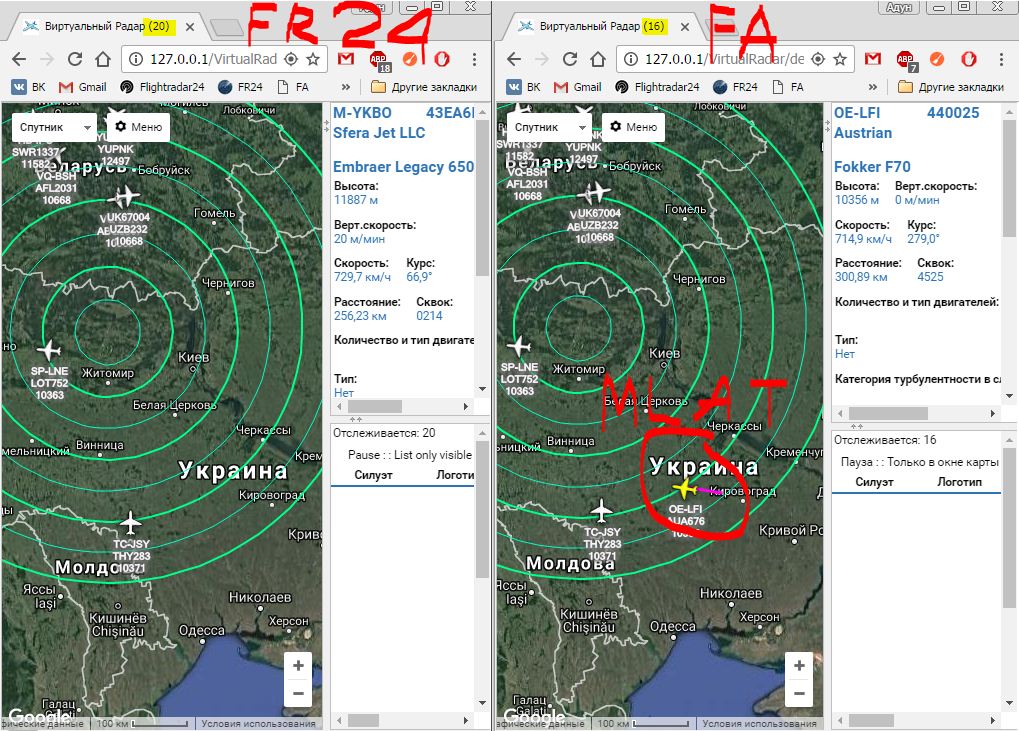
Task: Bookmark page using star icon in left browser
Action: coord(314,60)
